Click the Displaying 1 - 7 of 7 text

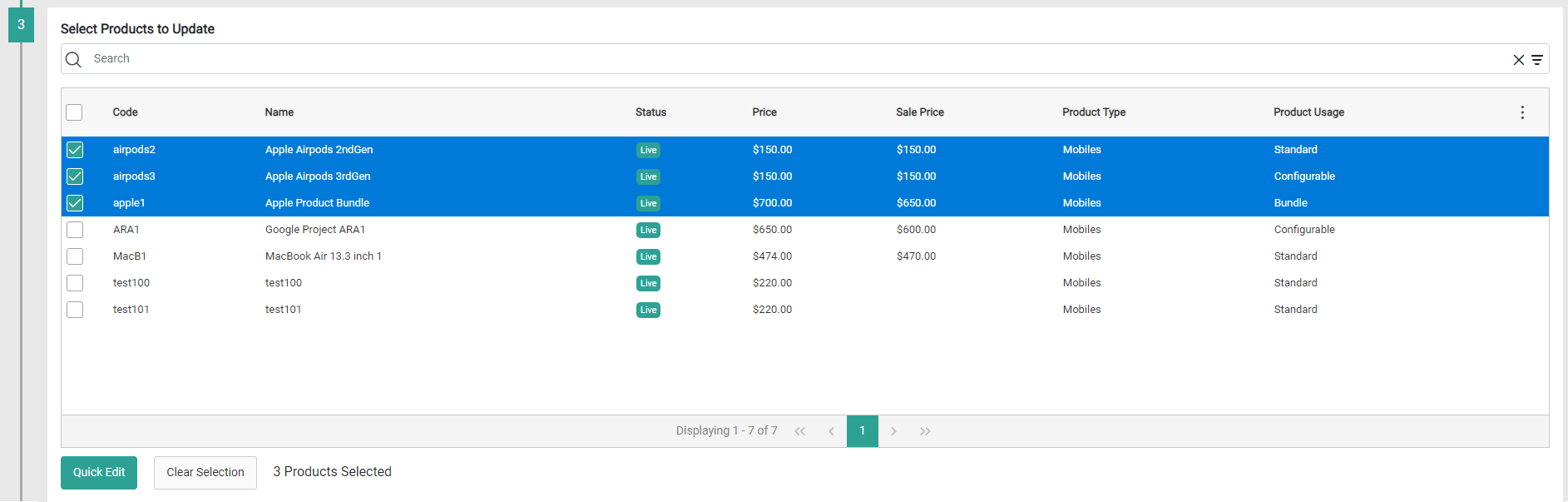pyautogui.click(x=726, y=431)
